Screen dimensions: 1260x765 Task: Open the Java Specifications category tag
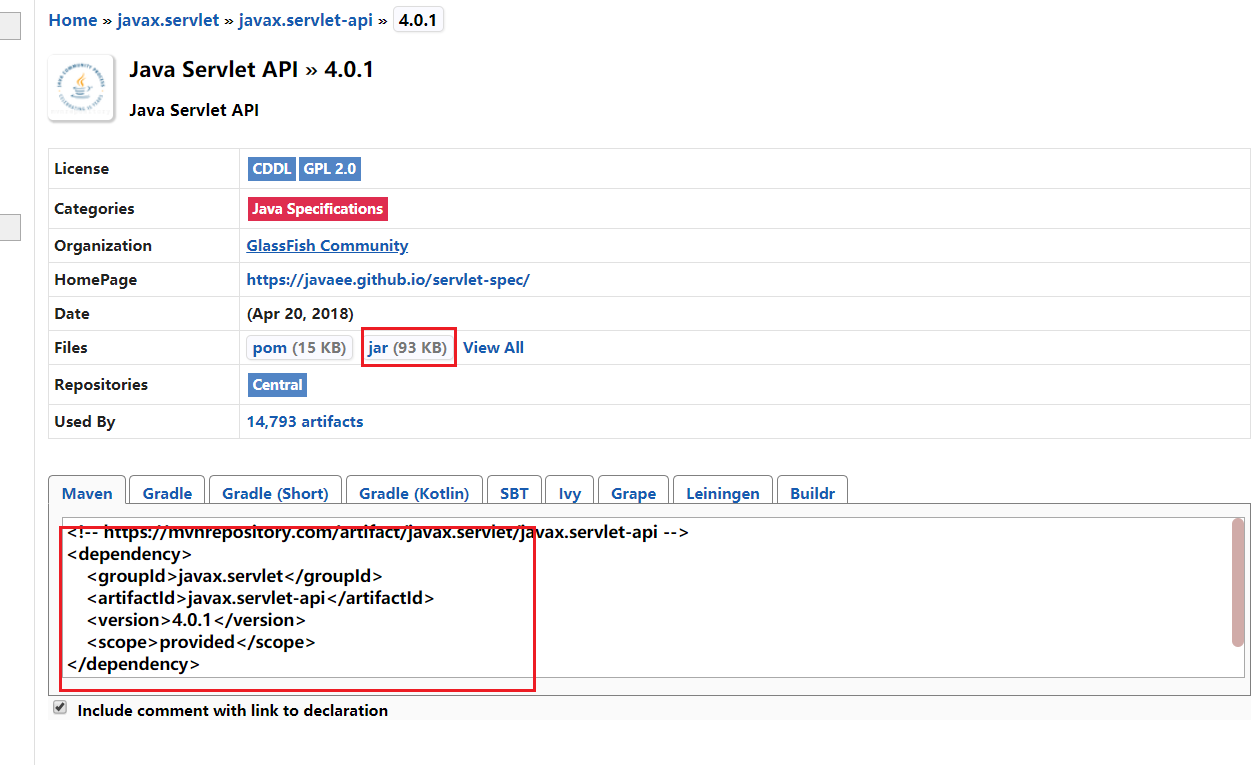(x=317, y=209)
